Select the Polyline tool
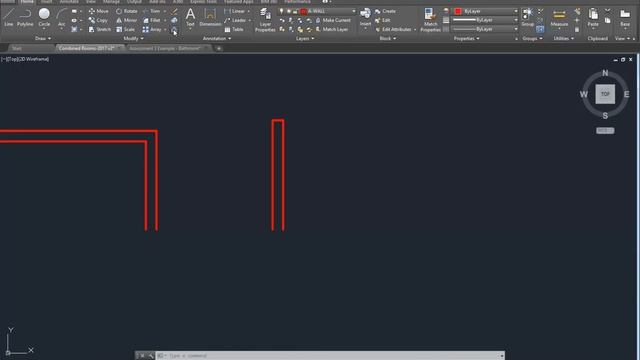Image resolution: width=640 pixels, height=360 pixels. tap(25, 17)
